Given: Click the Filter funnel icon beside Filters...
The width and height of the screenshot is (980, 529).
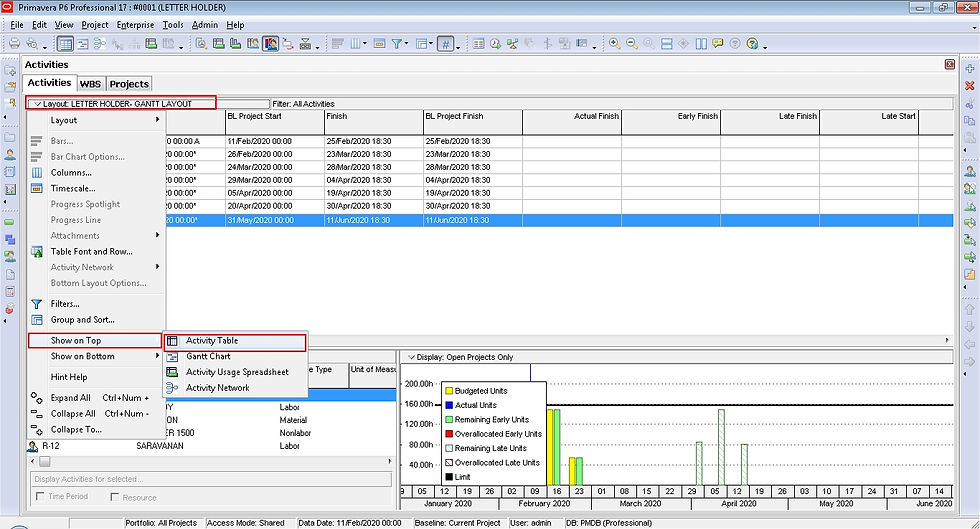Looking at the screenshot, I should [x=37, y=304].
